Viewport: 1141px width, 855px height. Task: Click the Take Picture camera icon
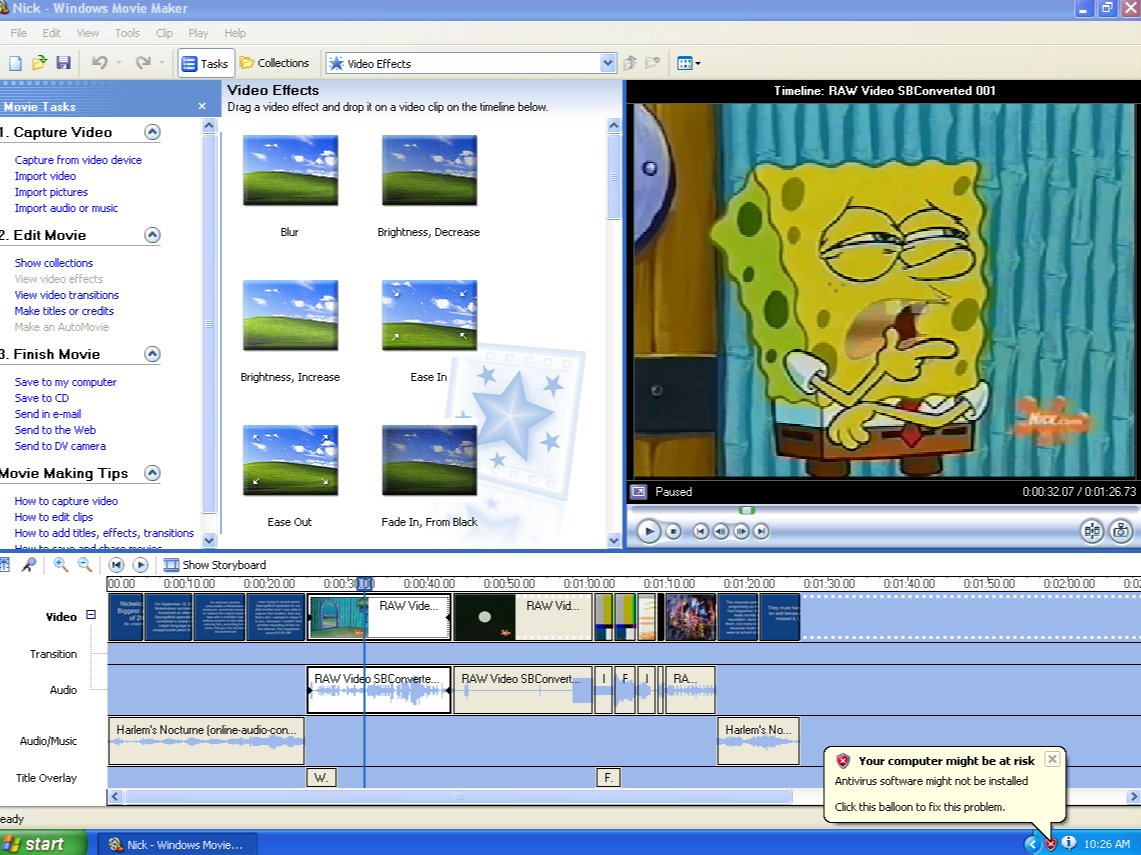pyautogui.click(x=1121, y=531)
